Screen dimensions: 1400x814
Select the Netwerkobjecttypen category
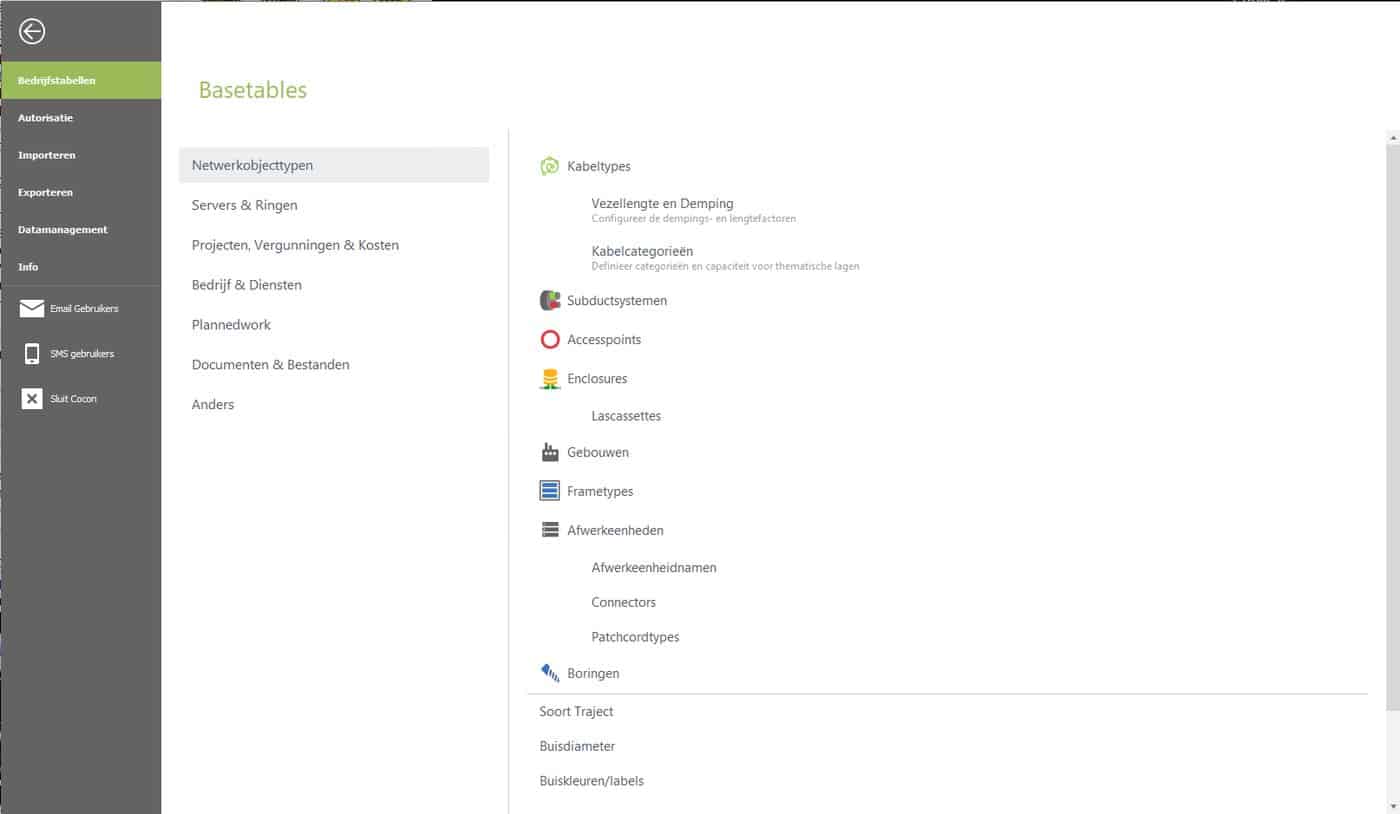coord(334,165)
